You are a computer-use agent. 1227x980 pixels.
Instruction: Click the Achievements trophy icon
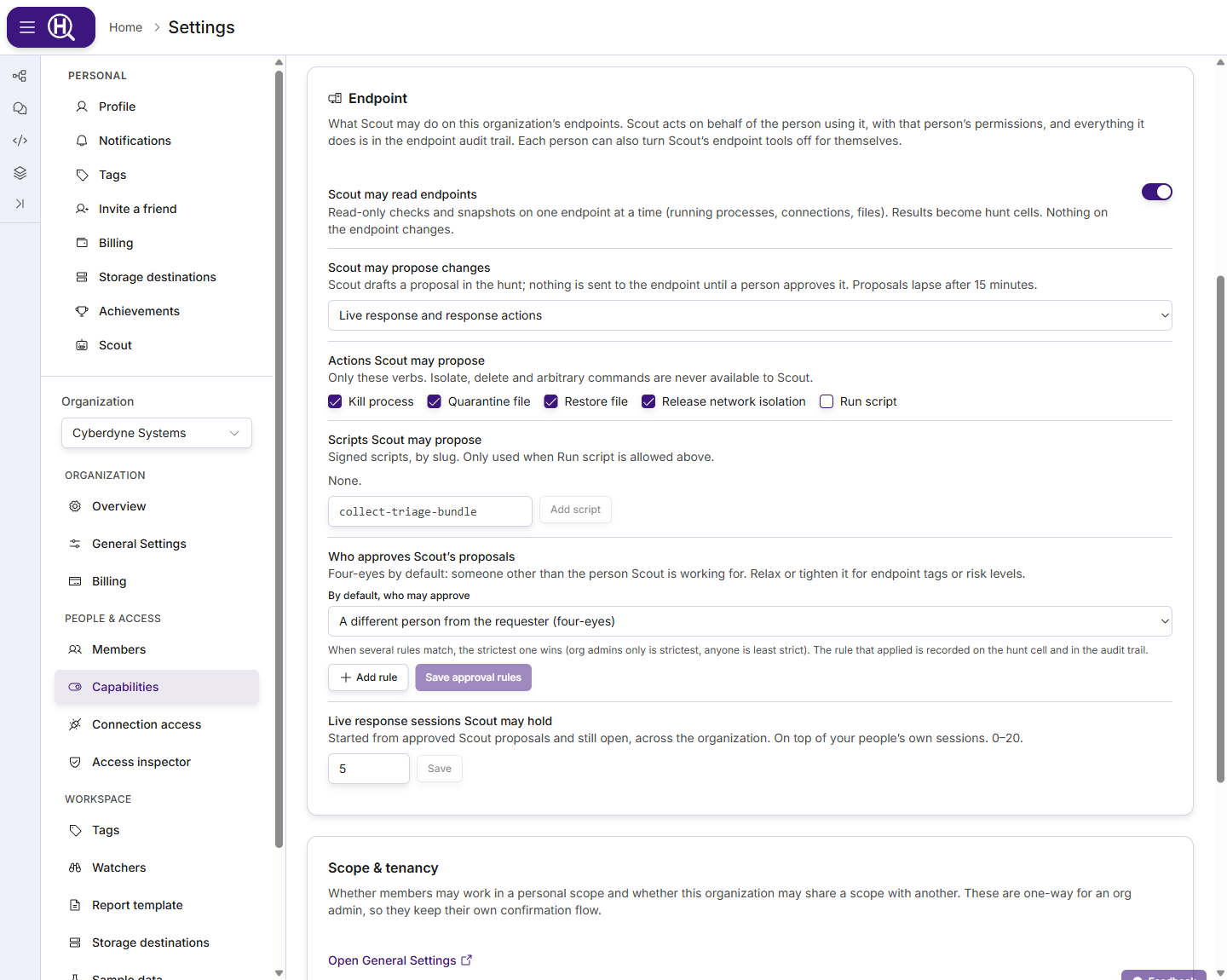[82, 311]
